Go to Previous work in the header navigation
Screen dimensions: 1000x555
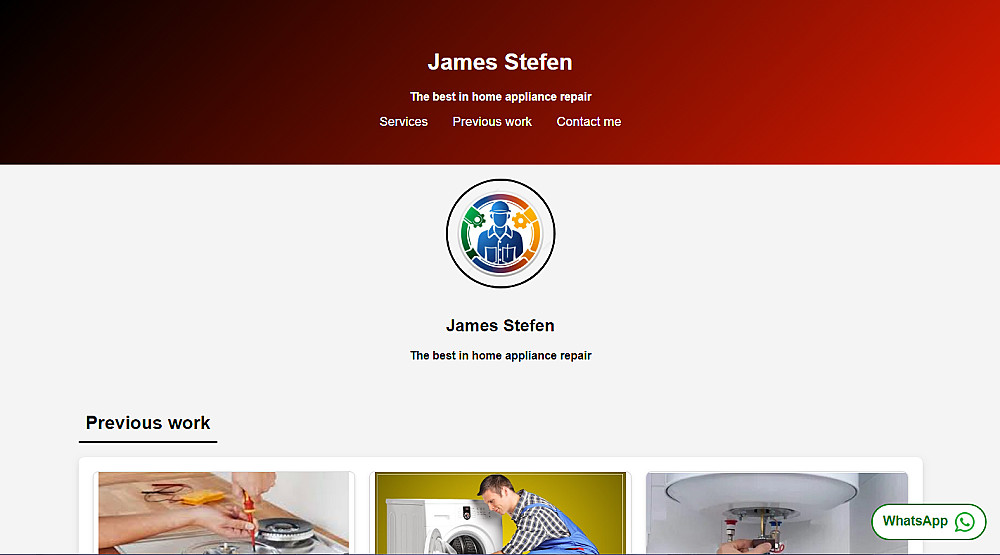coord(492,122)
